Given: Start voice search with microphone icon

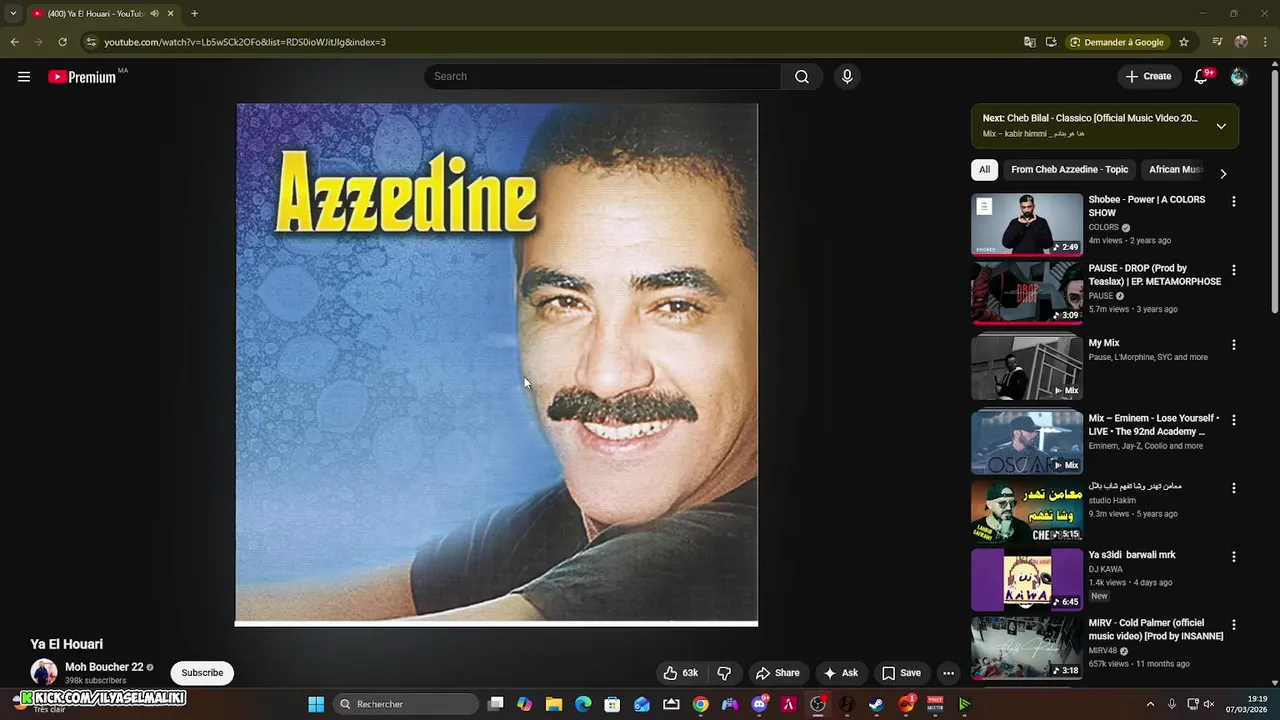Looking at the screenshot, I should coord(847,77).
